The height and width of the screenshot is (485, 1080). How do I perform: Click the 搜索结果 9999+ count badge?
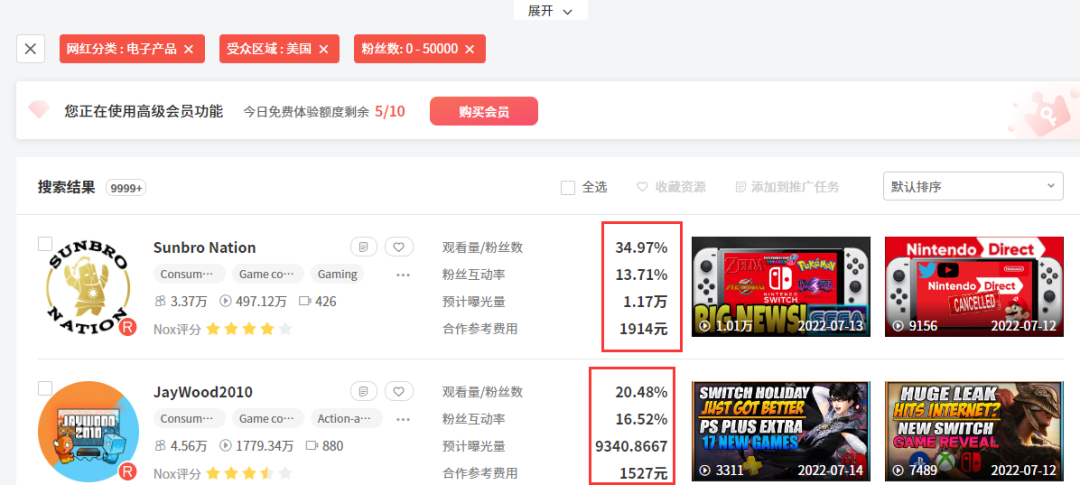click(x=125, y=187)
